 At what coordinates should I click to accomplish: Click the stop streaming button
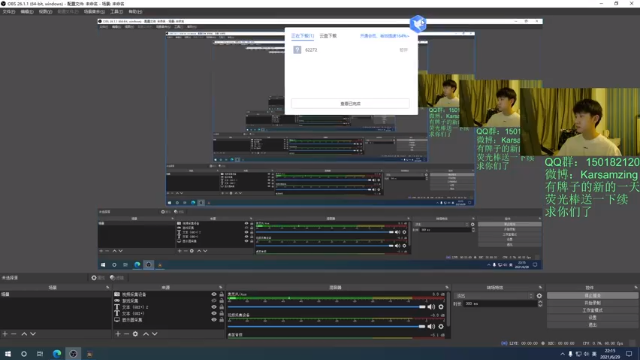click(x=592, y=296)
